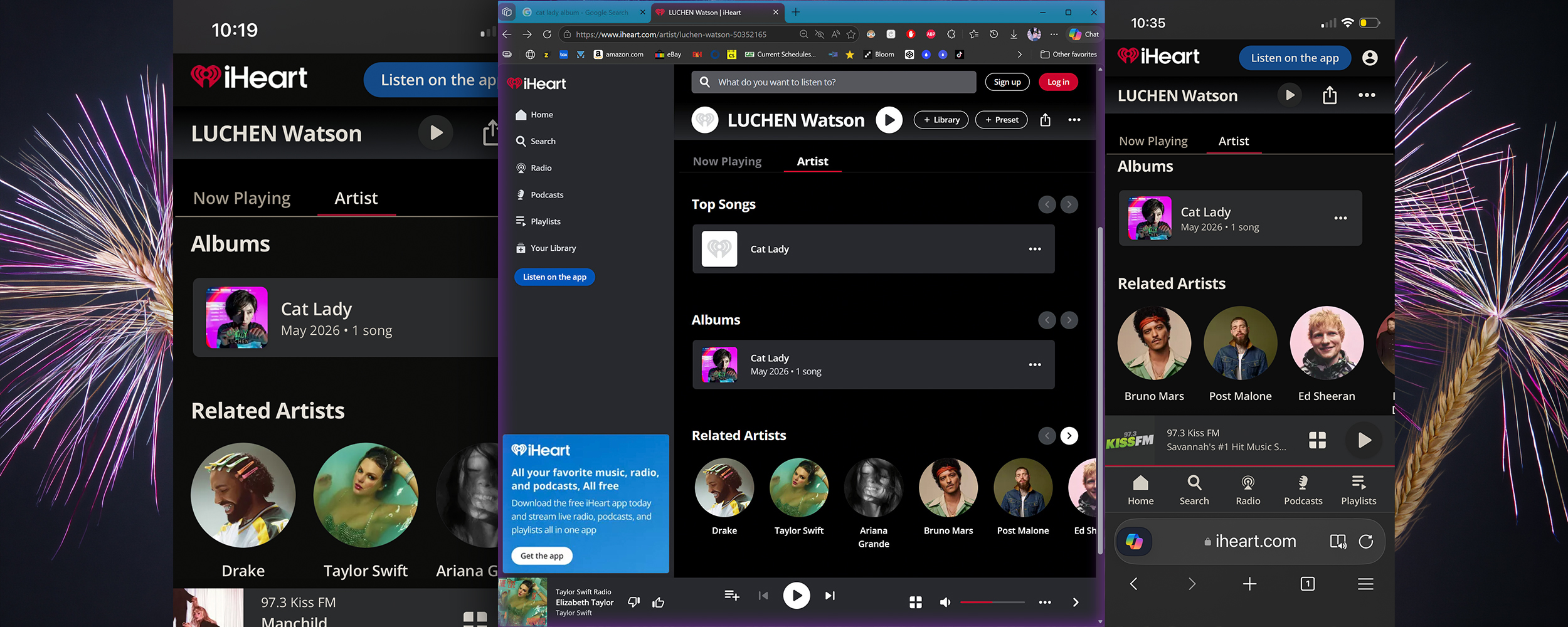Click the share icon beside the Preset button
The width and height of the screenshot is (1568, 627).
coord(1045,120)
